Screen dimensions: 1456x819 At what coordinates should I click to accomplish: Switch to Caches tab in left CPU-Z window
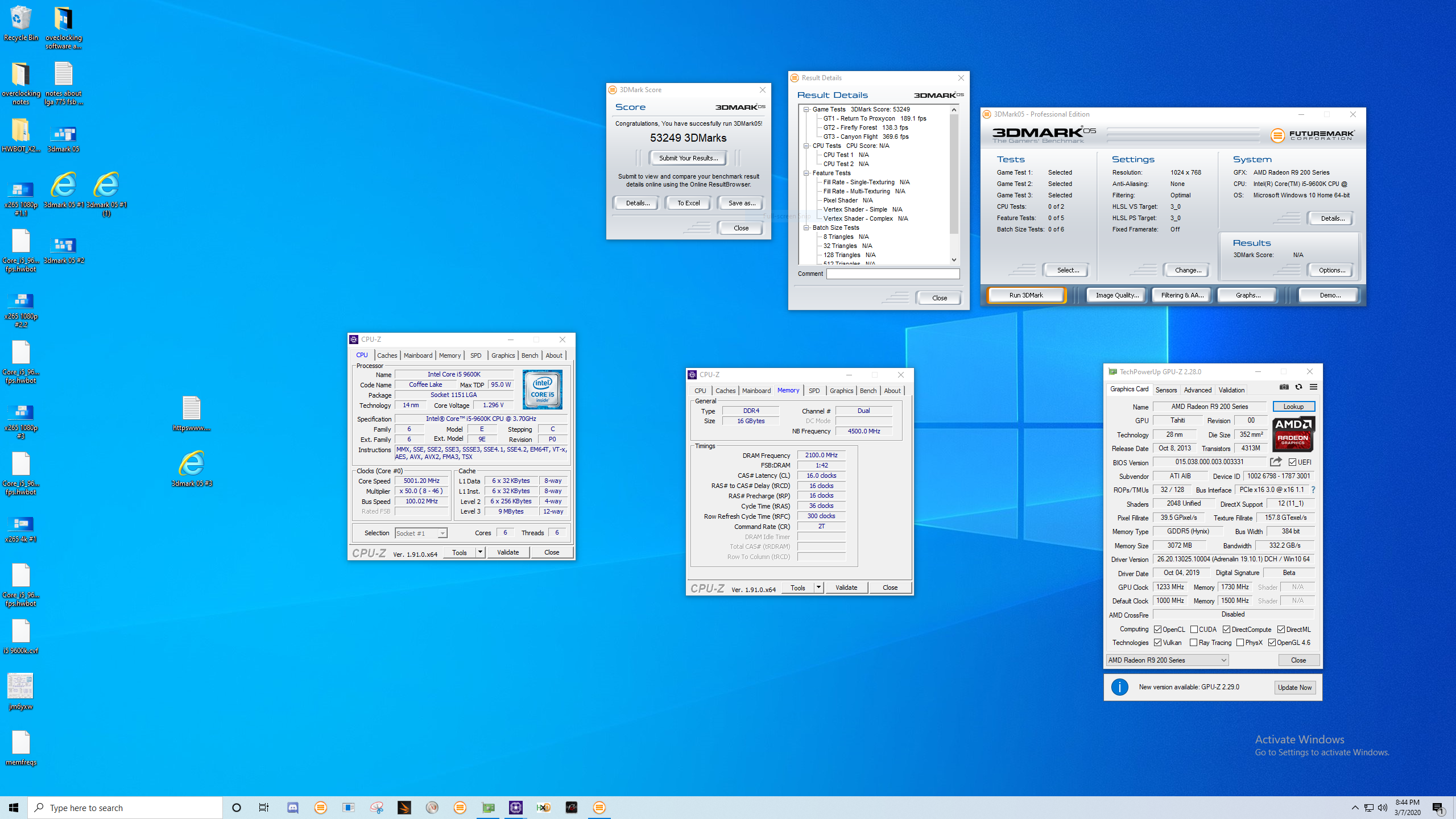(x=387, y=355)
